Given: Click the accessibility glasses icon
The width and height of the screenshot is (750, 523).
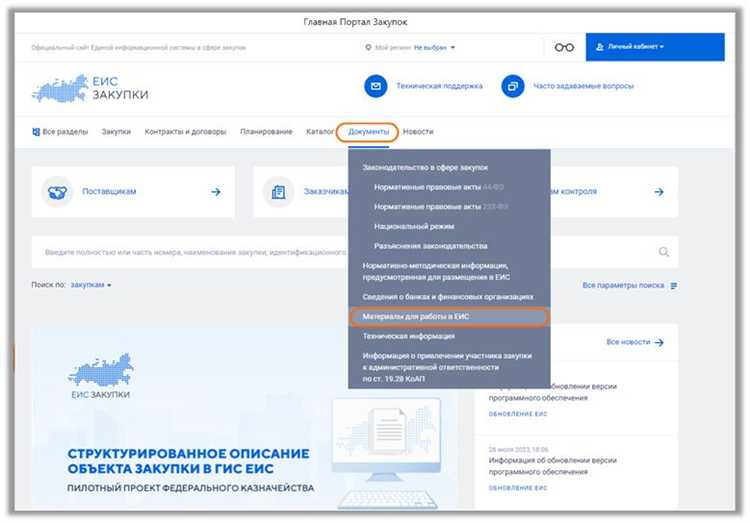Looking at the screenshot, I should (x=564, y=47).
